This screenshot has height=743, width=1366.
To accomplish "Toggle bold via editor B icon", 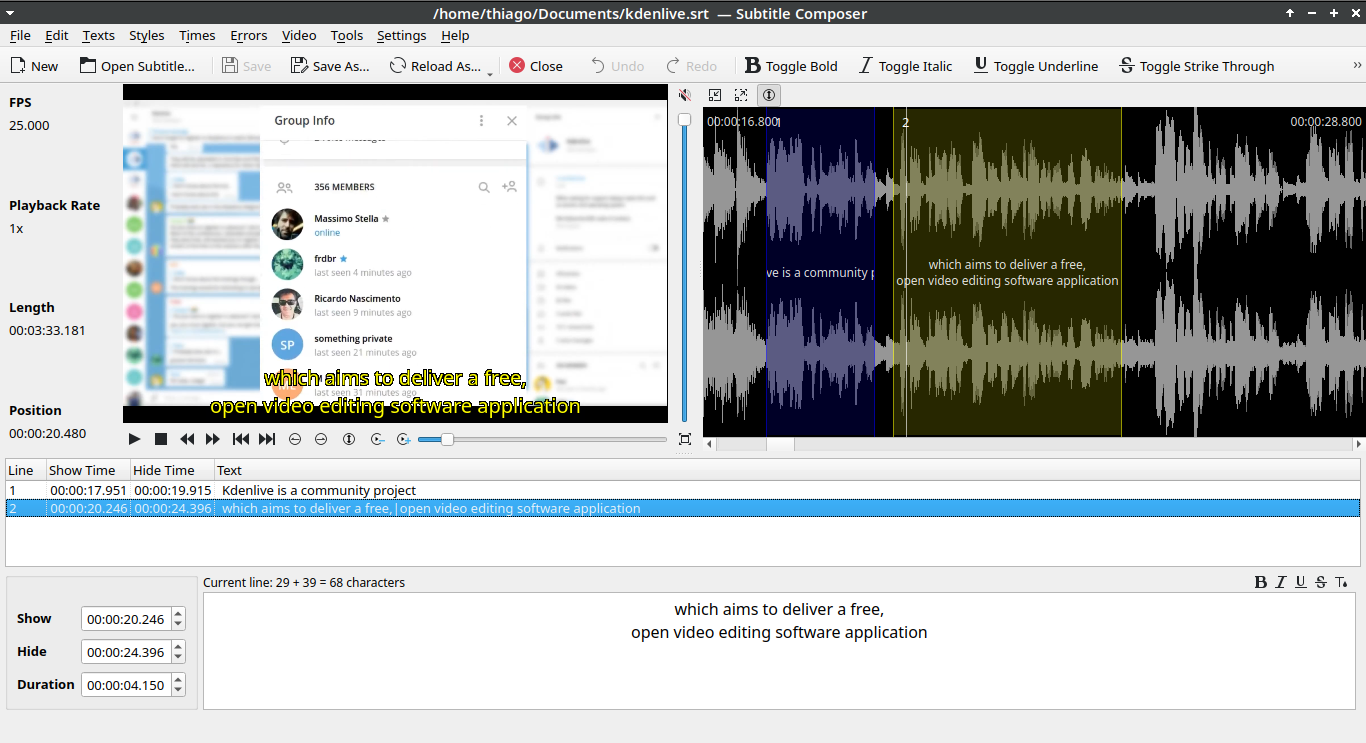I will point(1261,582).
